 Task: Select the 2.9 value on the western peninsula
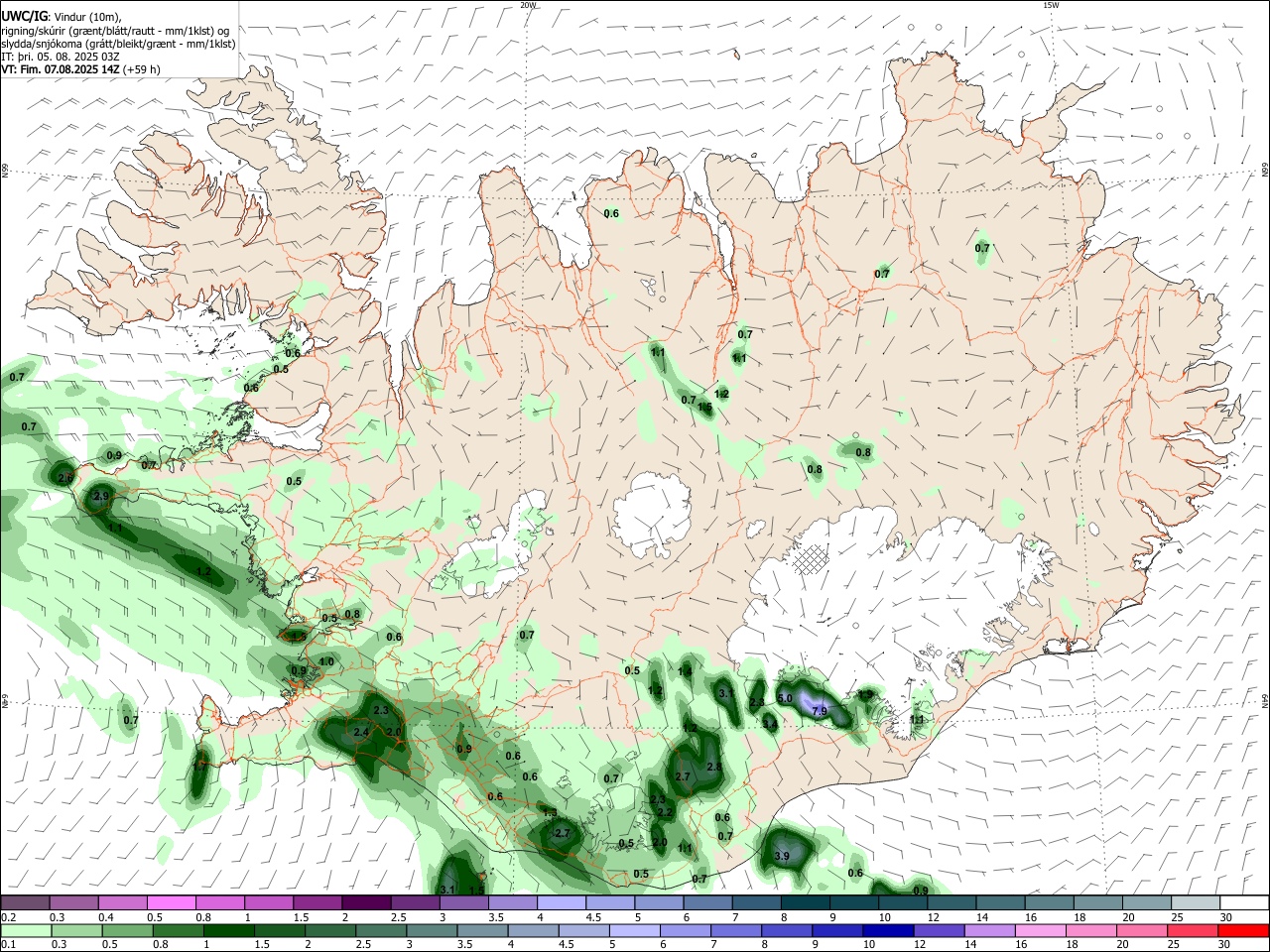point(101,497)
